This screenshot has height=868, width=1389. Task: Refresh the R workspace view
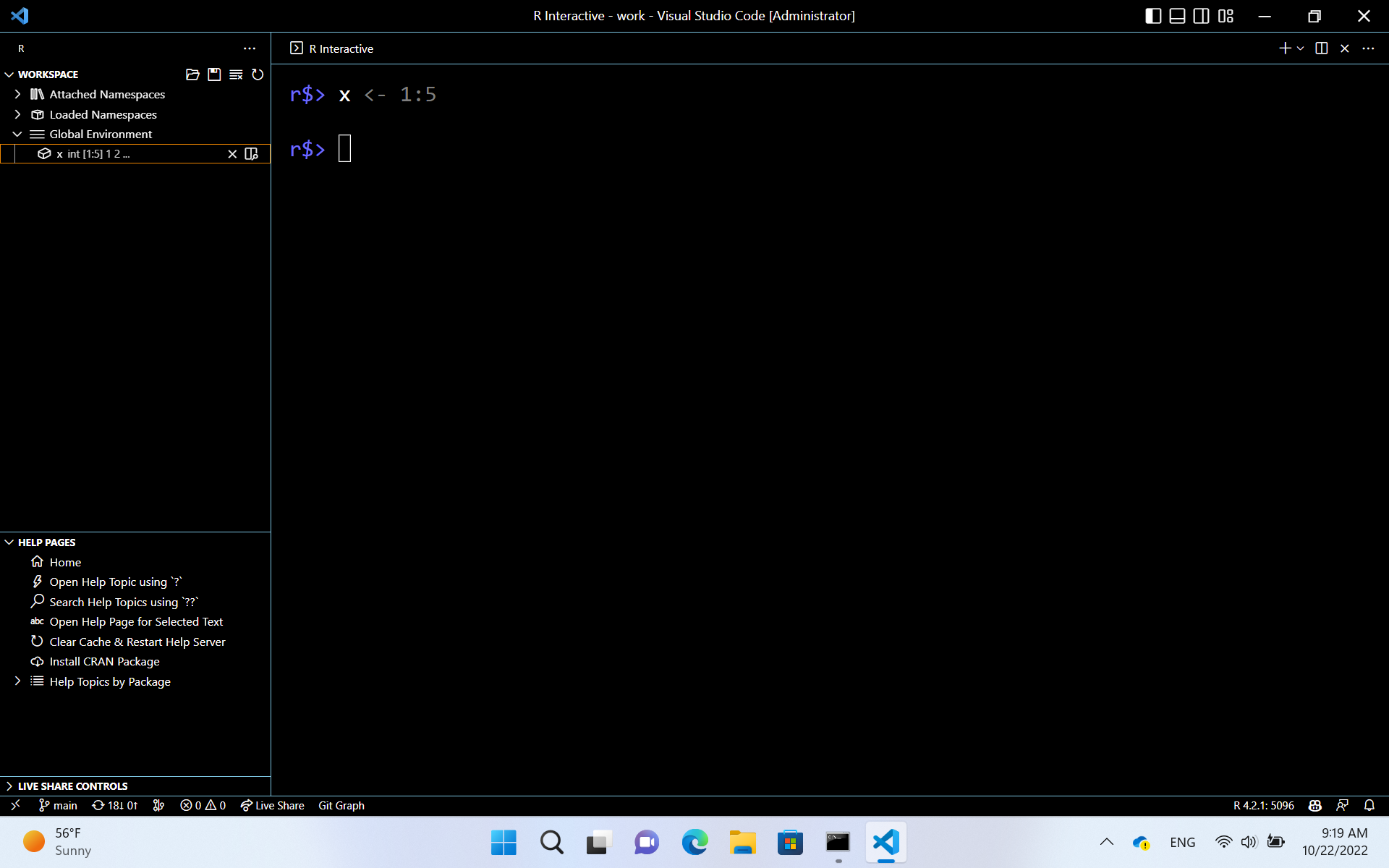coord(258,74)
